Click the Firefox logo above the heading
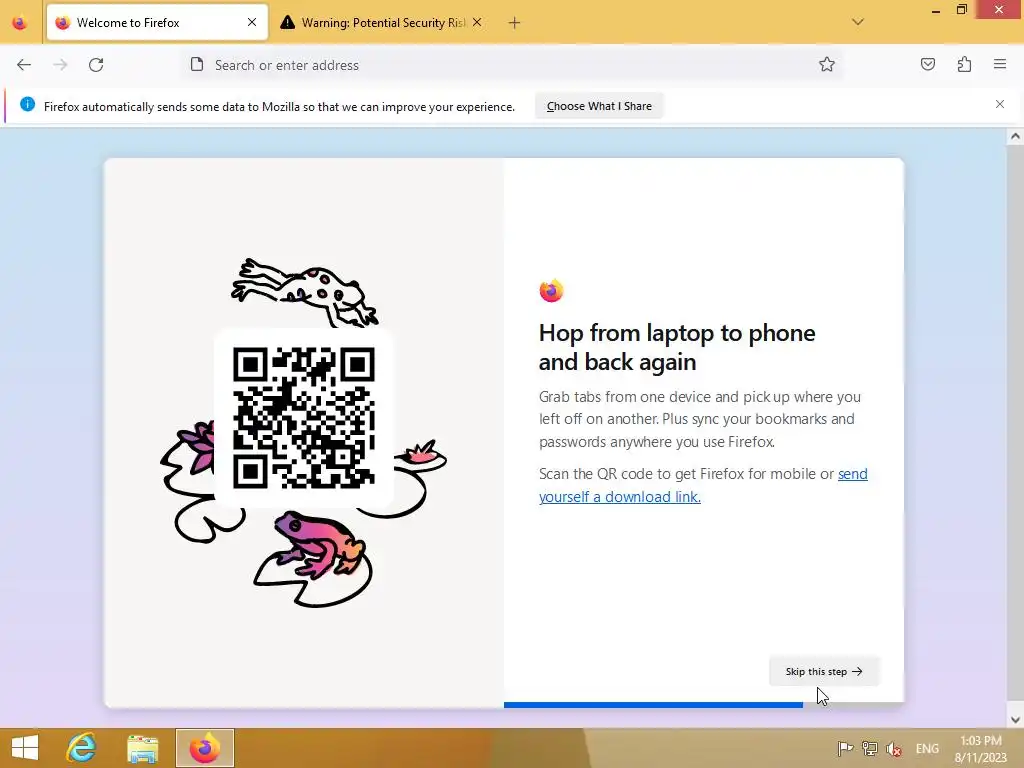The width and height of the screenshot is (1024, 768). tap(551, 291)
